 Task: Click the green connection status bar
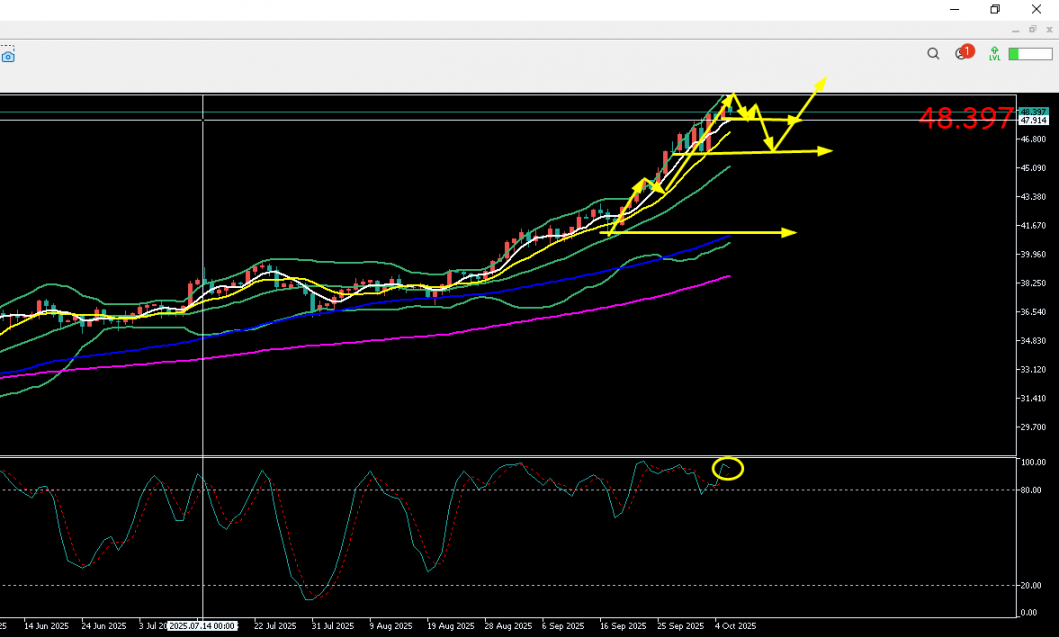(x=1028, y=54)
